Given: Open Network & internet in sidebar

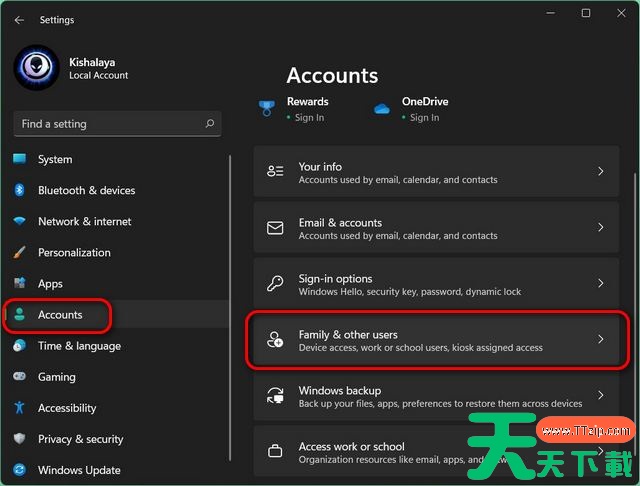Looking at the screenshot, I should [84, 221].
